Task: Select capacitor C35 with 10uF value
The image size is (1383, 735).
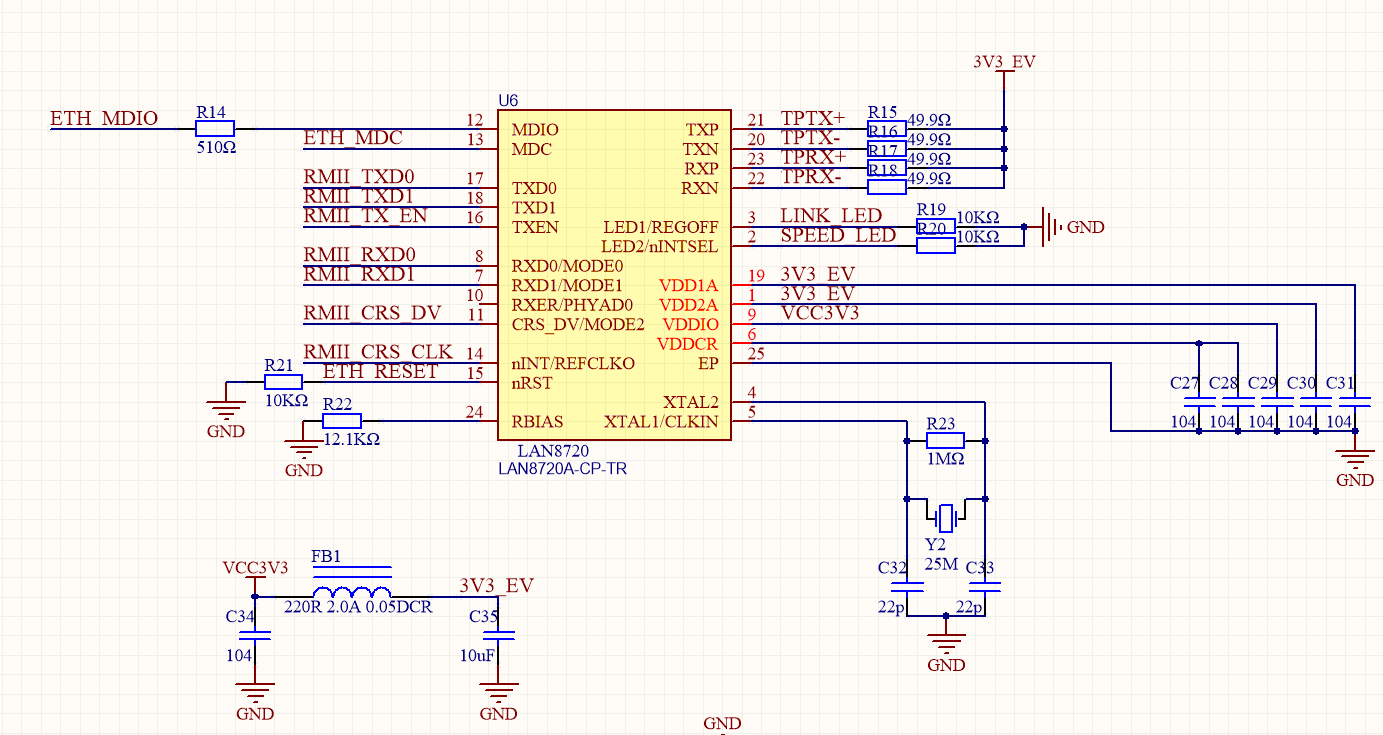Action: [497, 634]
